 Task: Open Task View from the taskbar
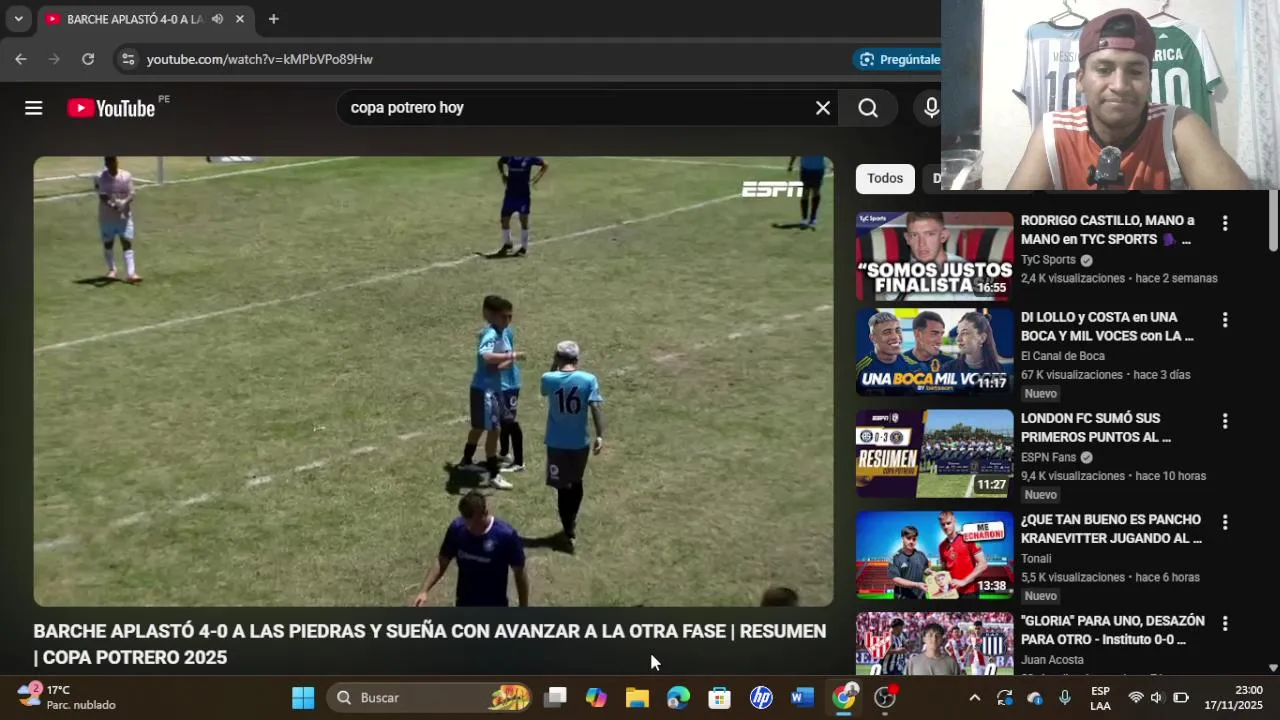[555, 697]
